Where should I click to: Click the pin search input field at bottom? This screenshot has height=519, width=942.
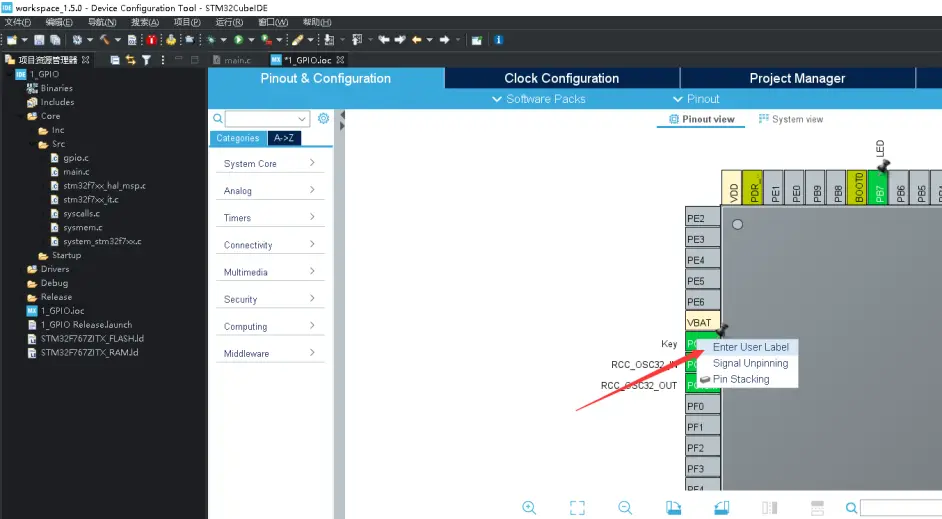coord(901,508)
